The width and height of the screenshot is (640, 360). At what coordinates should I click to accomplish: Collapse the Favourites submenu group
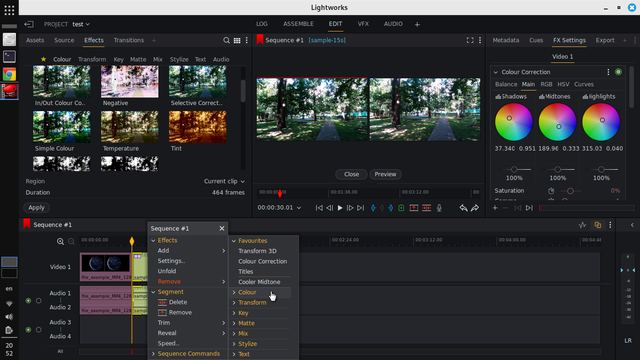(x=234, y=241)
